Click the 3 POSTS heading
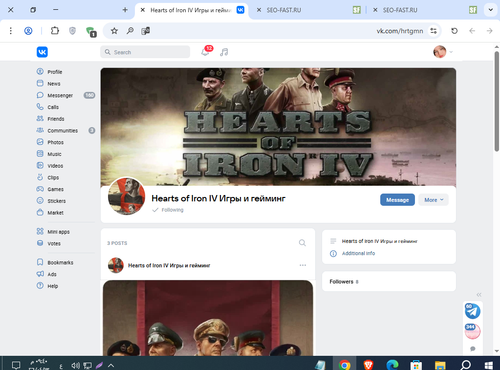 coord(117,243)
